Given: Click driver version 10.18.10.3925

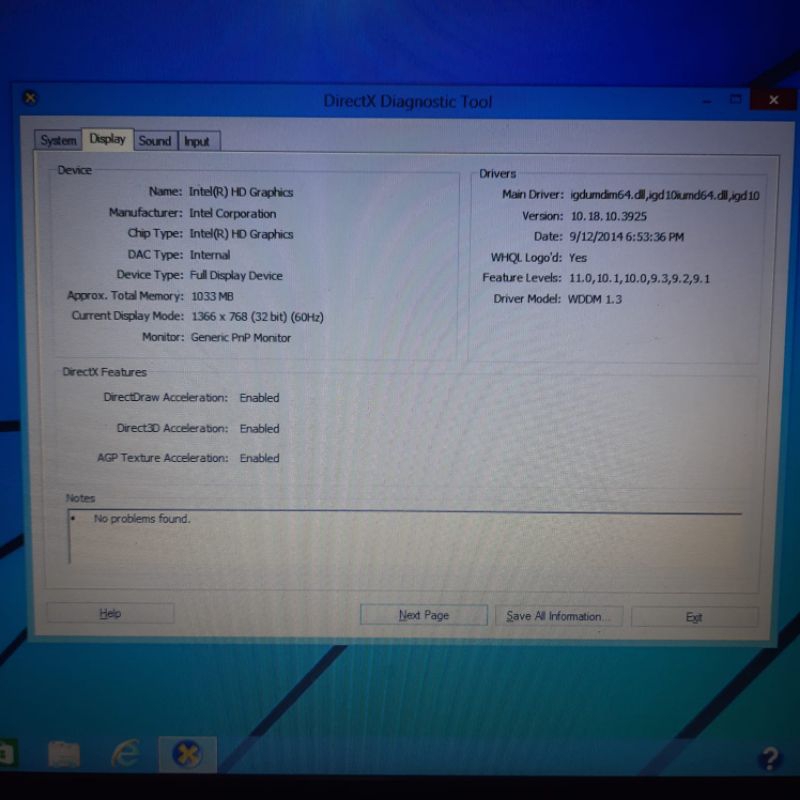Looking at the screenshot, I should (x=608, y=216).
